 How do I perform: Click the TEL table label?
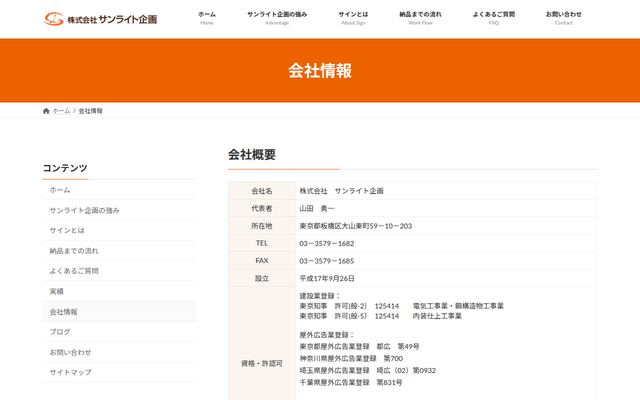262,243
